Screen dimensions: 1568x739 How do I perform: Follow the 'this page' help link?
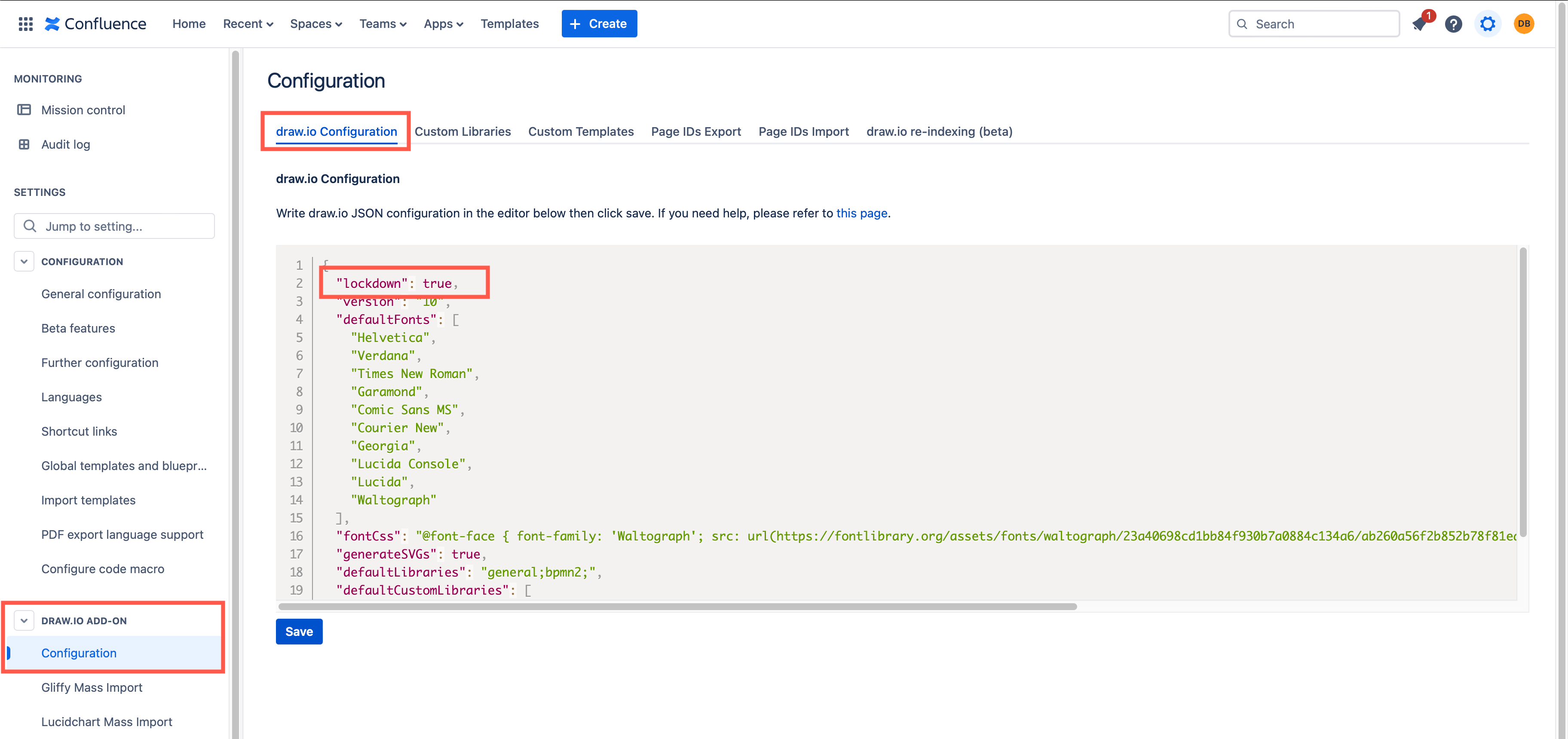(x=861, y=214)
